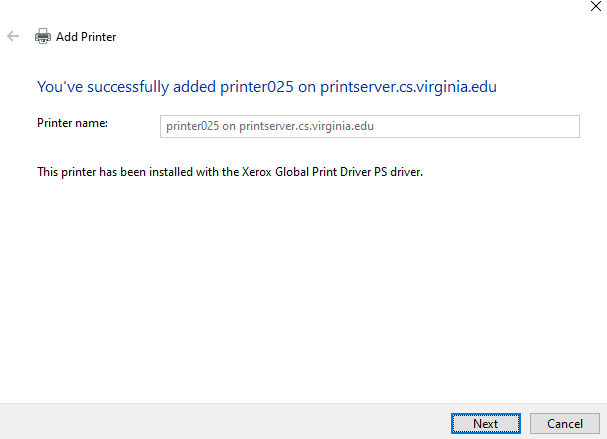Click the "Printer name:" label
Image resolution: width=607 pixels, height=439 pixels.
pyautogui.click(x=72, y=123)
